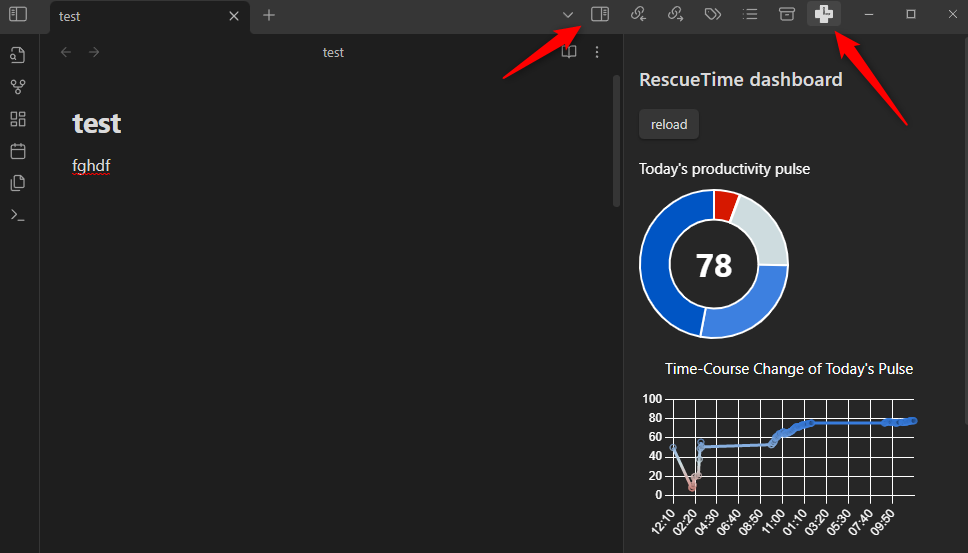
Task: Open today's daily note
Action: (x=18, y=151)
